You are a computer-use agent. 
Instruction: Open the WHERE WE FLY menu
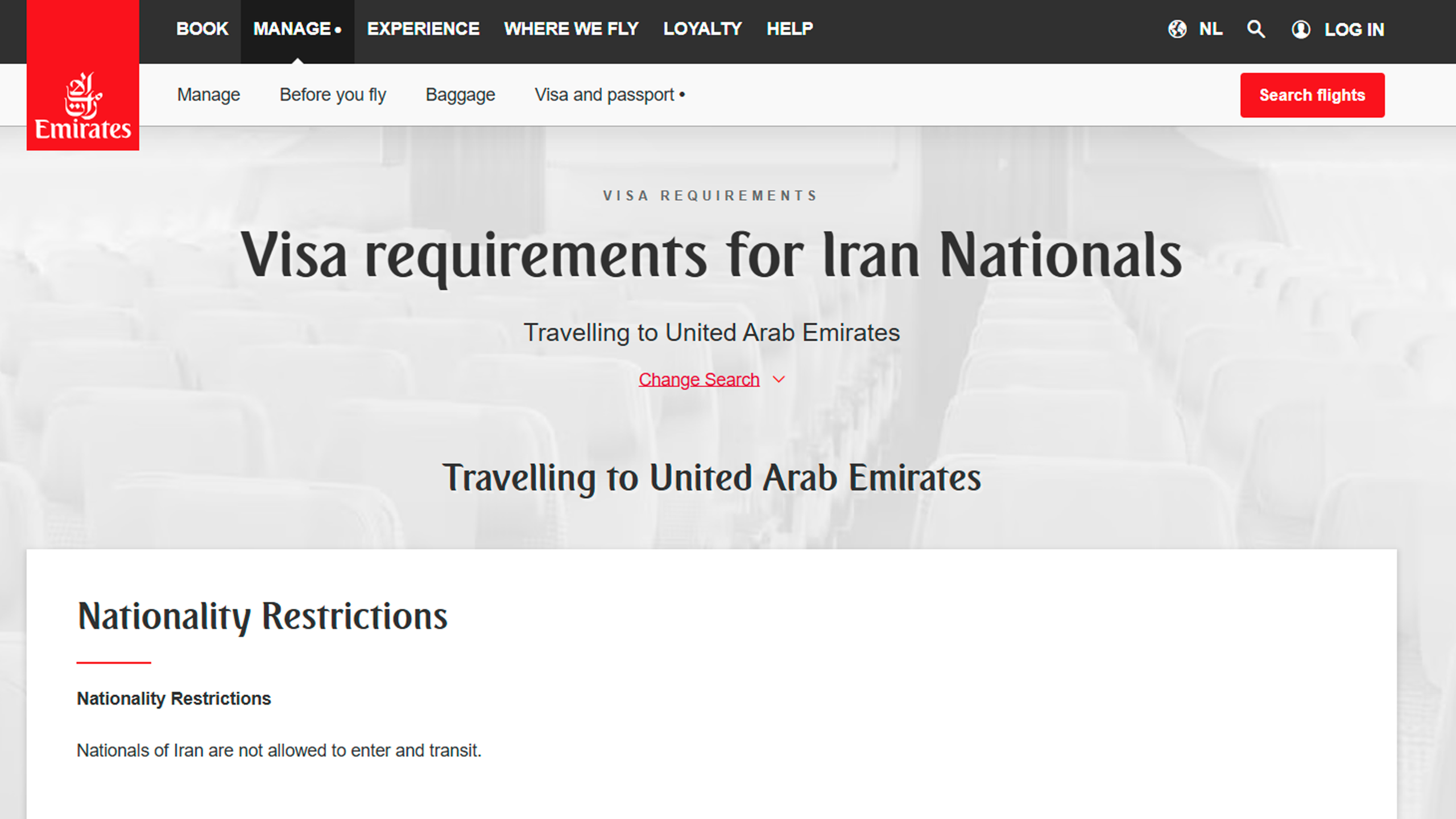(x=571, y=29)
